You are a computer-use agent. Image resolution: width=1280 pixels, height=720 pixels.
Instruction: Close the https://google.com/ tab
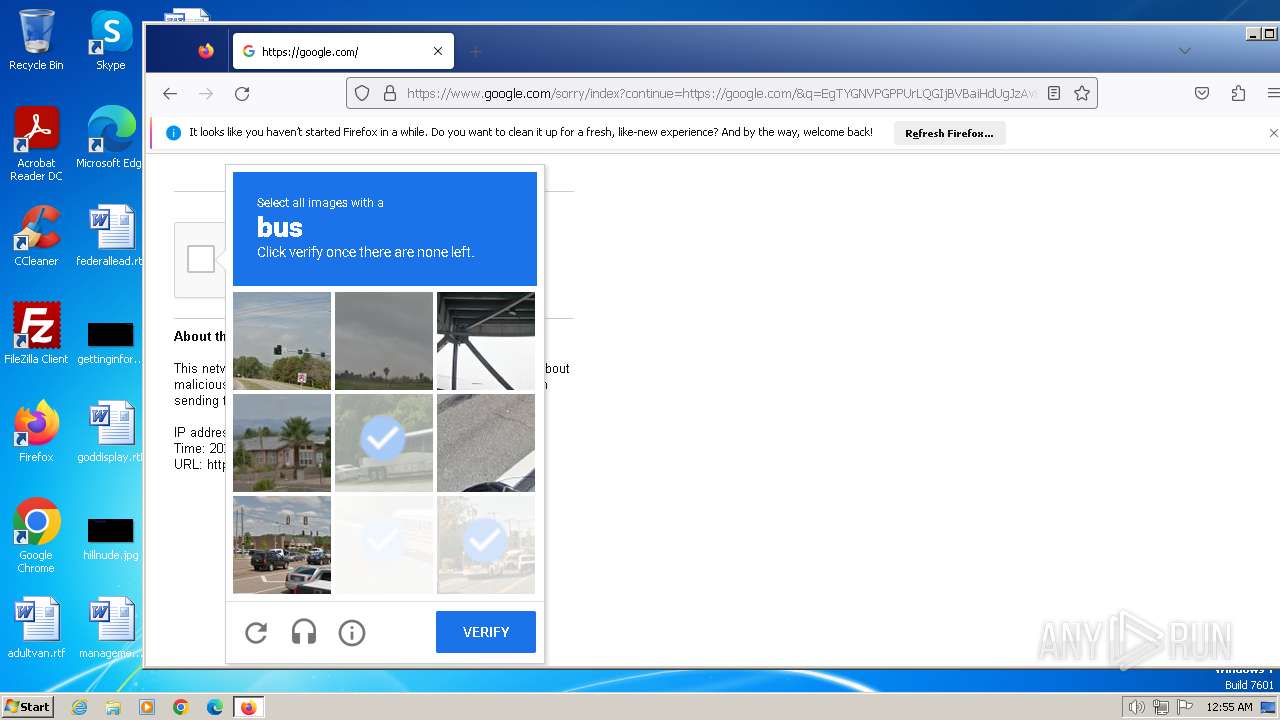[438, 51]
